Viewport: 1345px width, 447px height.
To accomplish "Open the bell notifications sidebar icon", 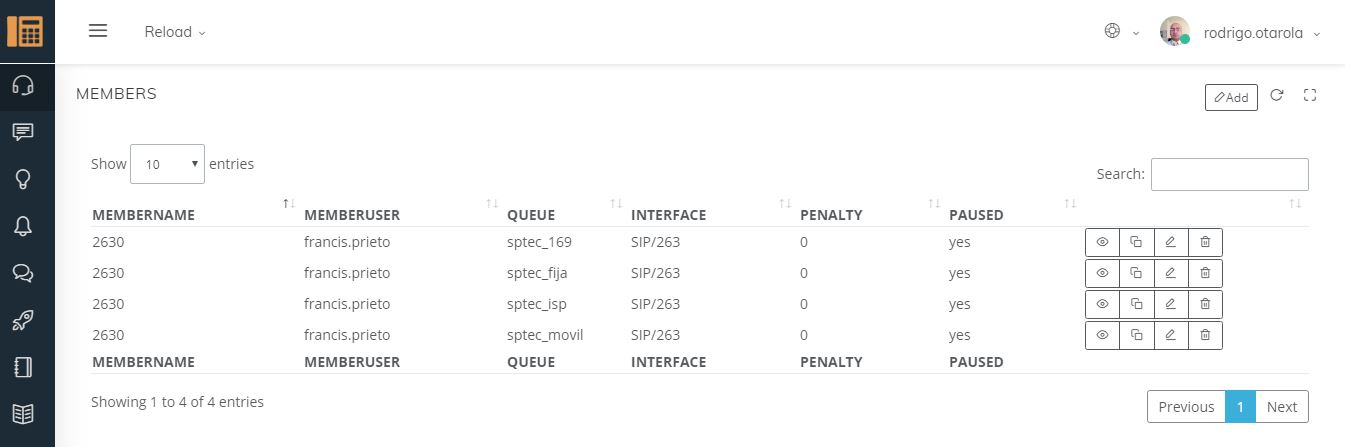I will 23,226.
